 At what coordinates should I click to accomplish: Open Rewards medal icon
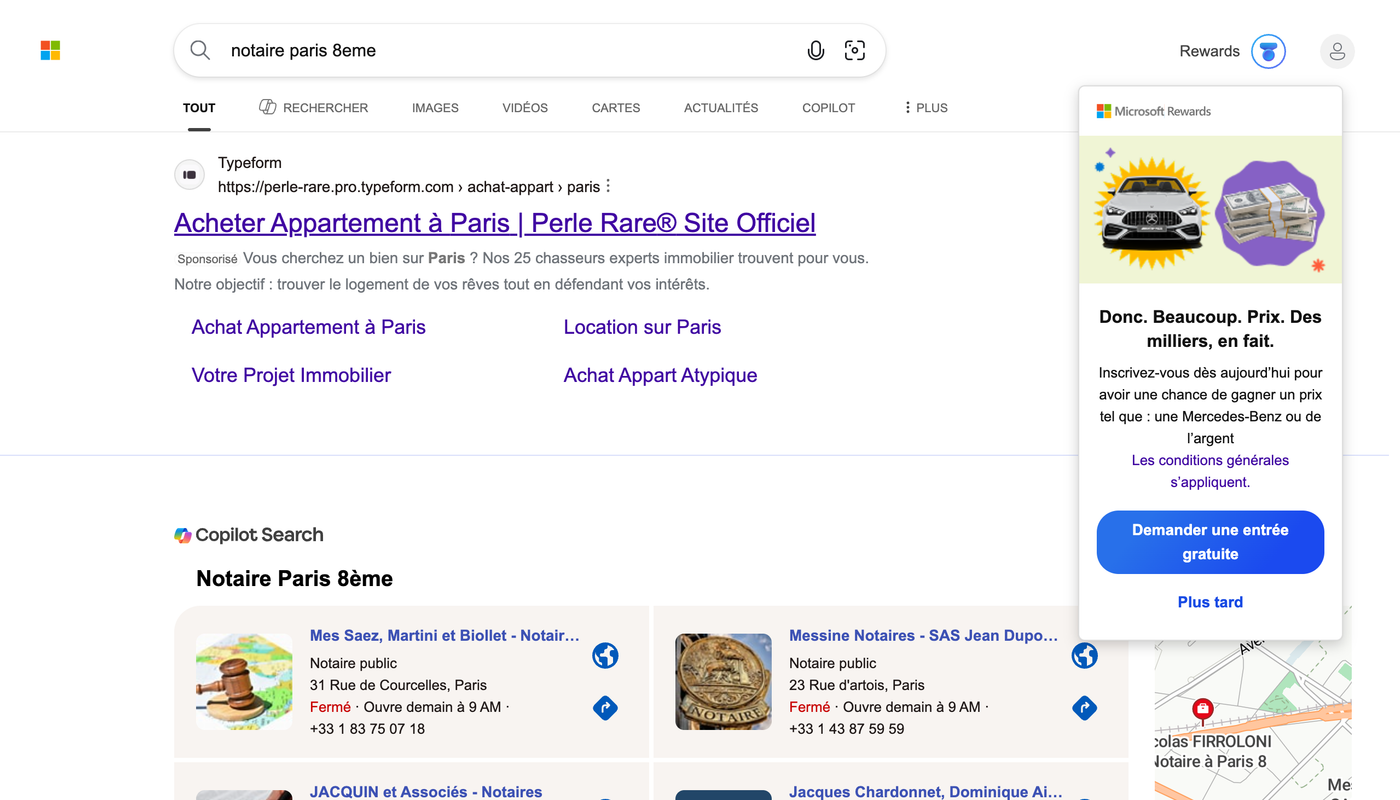coord(1268,51)
